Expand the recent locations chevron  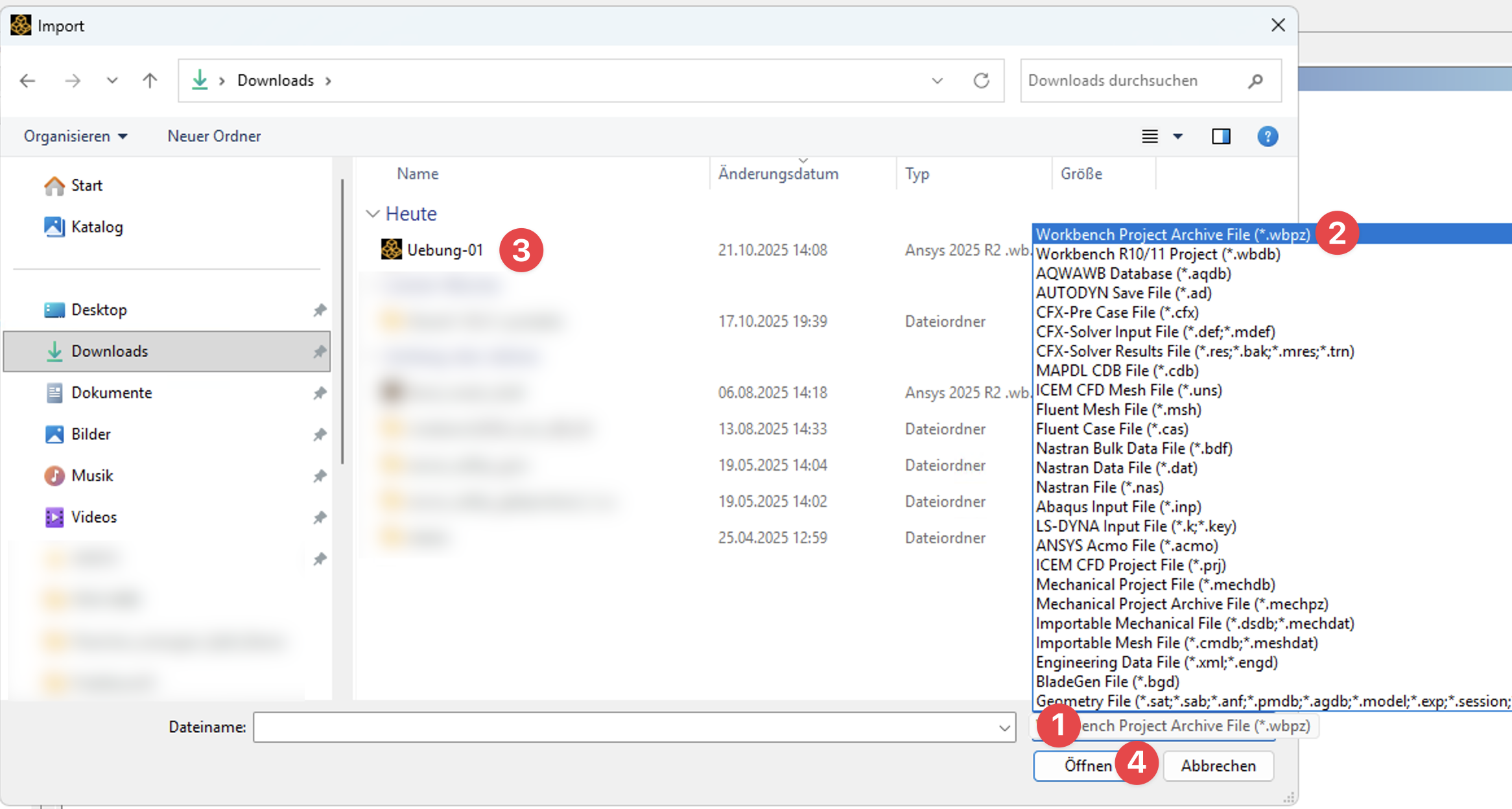point(112,80)
